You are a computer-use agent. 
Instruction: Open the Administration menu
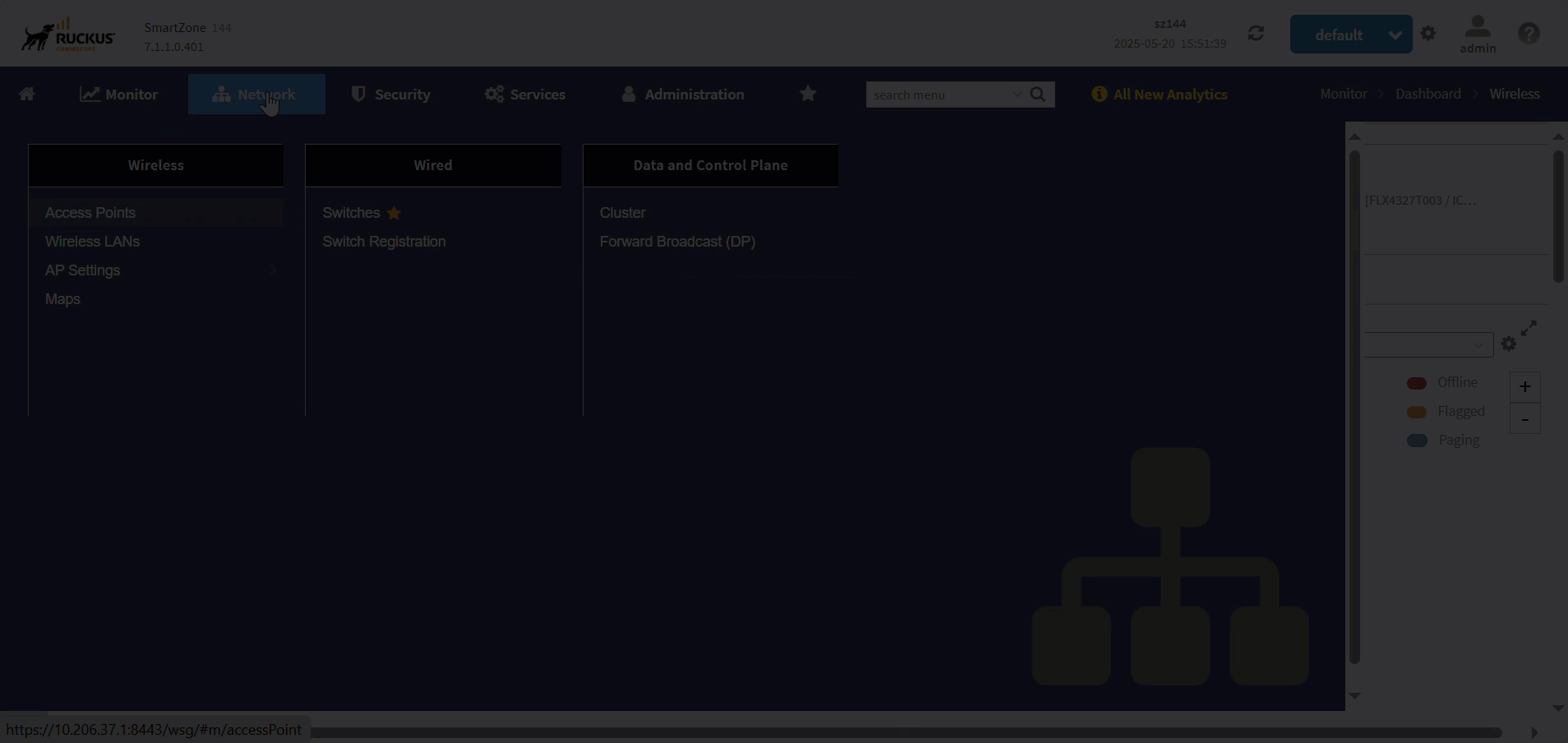(x=682, y=95)
